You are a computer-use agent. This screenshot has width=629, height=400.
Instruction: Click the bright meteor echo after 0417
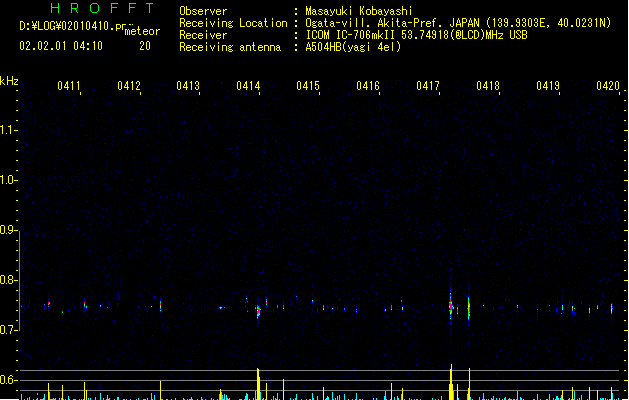[451, 306]
